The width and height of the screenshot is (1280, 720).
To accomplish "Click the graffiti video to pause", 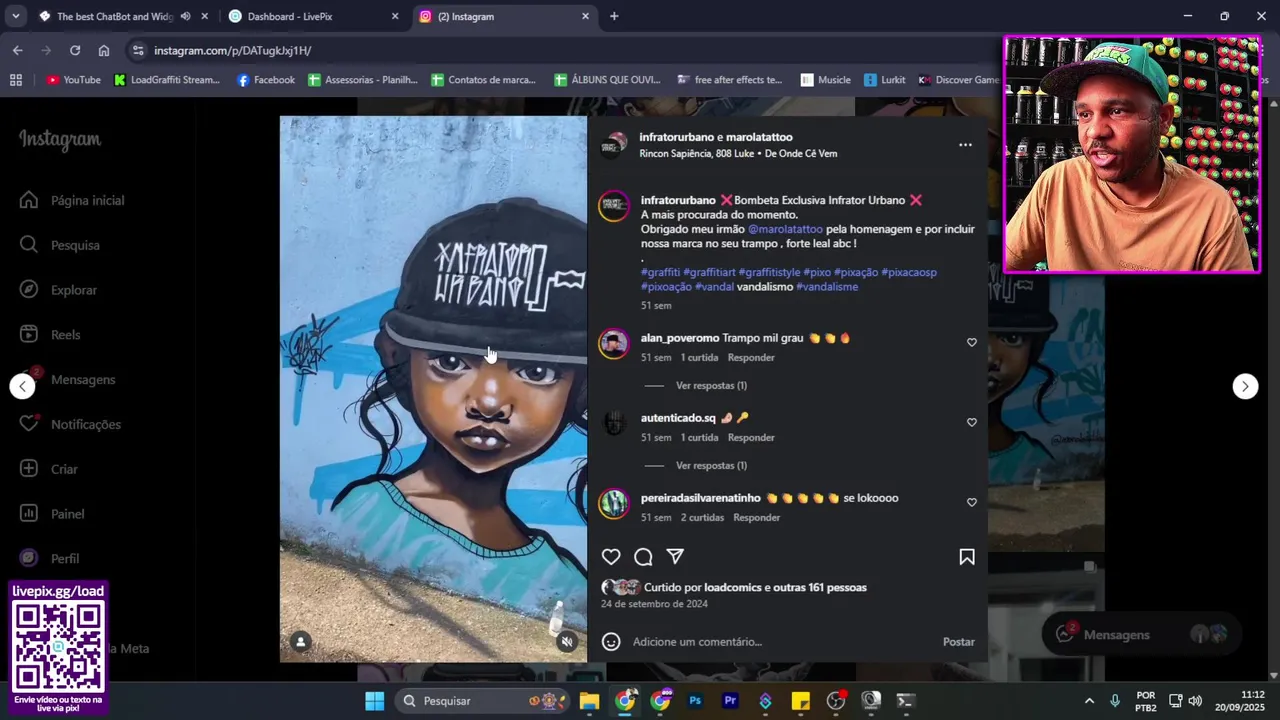I will (x=433, y=388).
